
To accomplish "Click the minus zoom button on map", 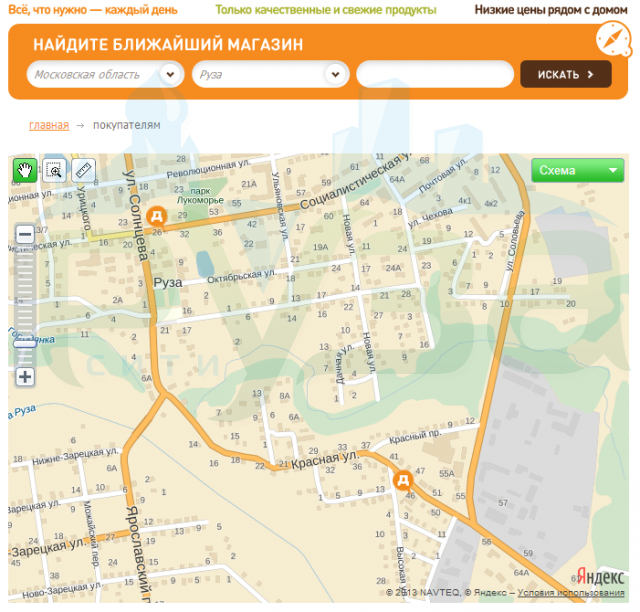I will pyautogui.click(x=24, y=235).
